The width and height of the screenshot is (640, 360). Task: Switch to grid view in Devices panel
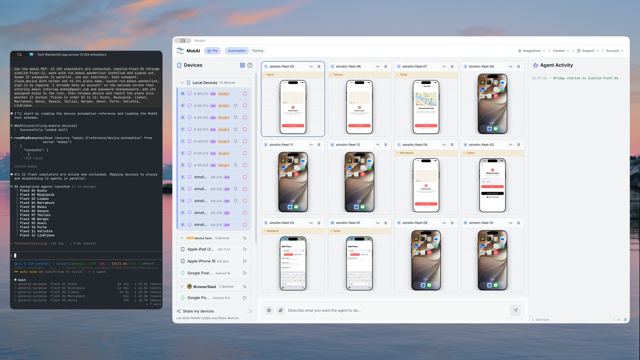click(242, 65)
